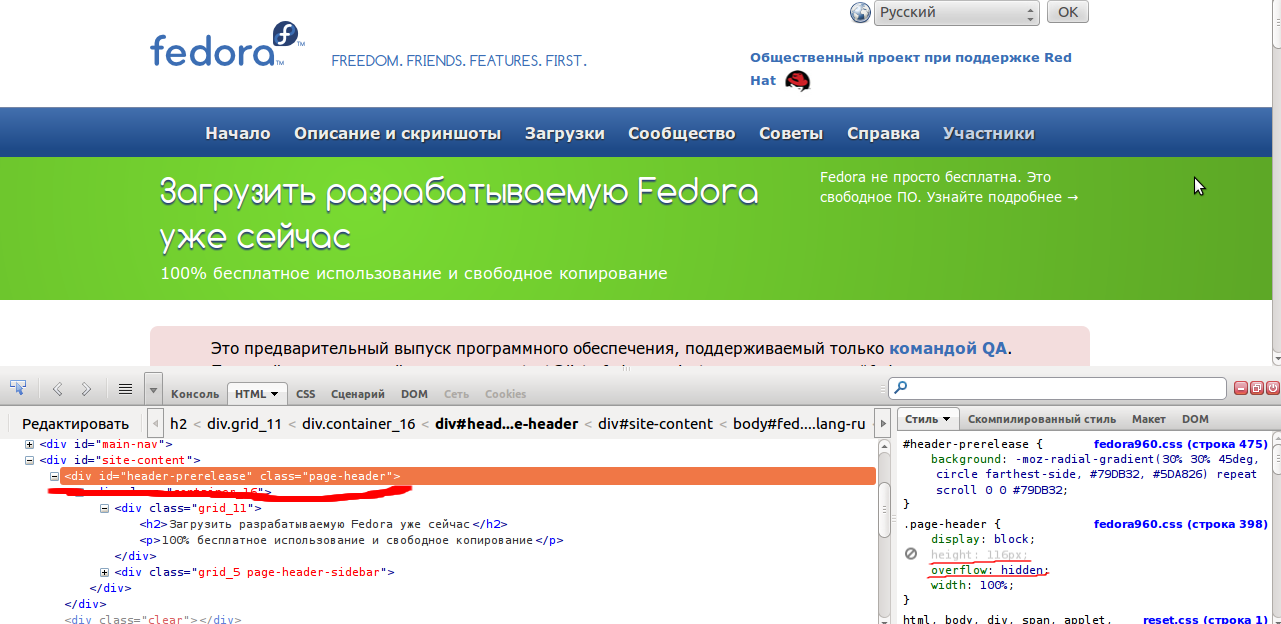Screen dimensions: 1281x624
Task: Select the h2 breadcrumb item
Action: [x=179, y=424]
